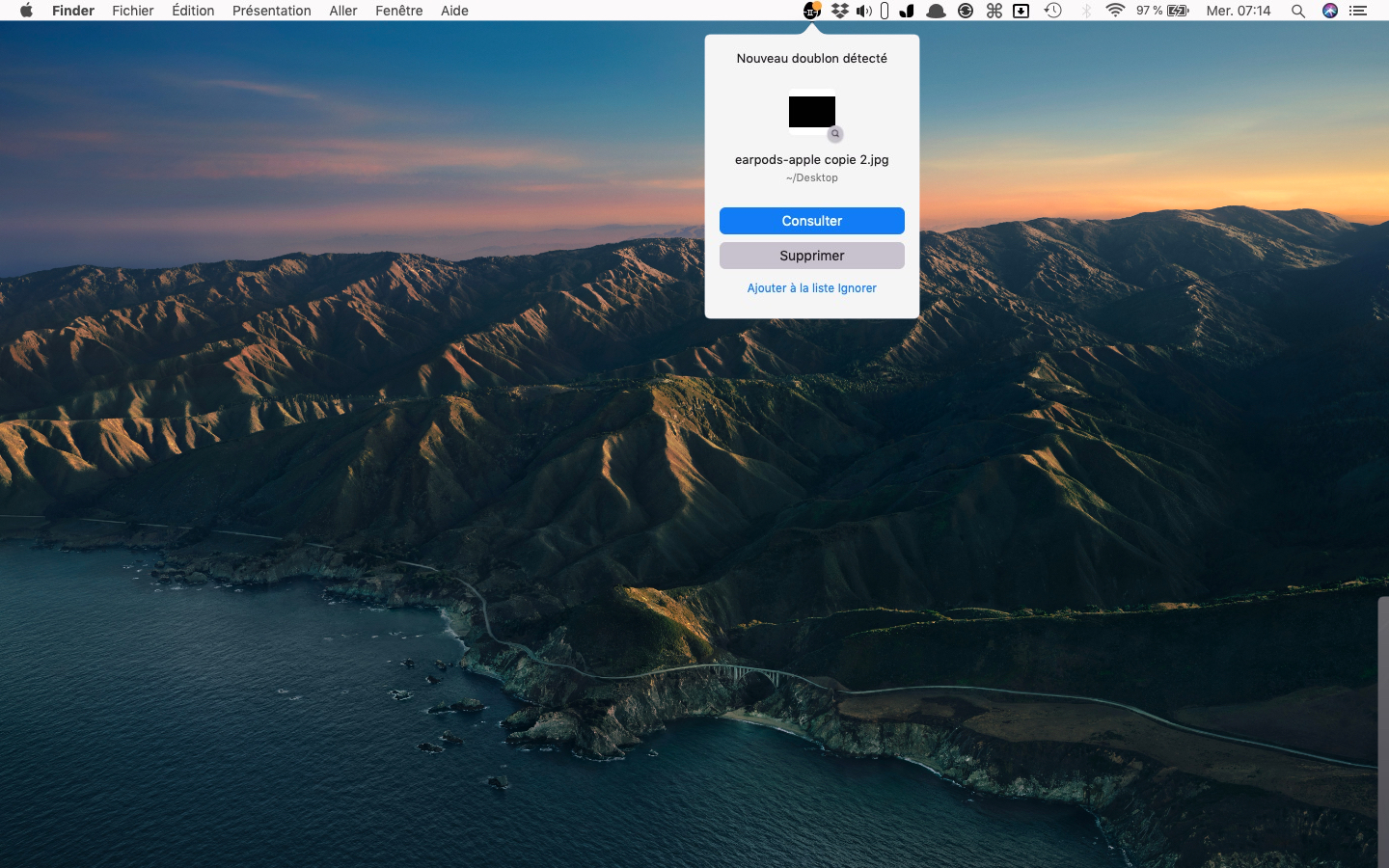Viewport: 1389px width, 868px height.
Task: Open the download box arrow menu bar icon
Action: (x=1021, y=11)
